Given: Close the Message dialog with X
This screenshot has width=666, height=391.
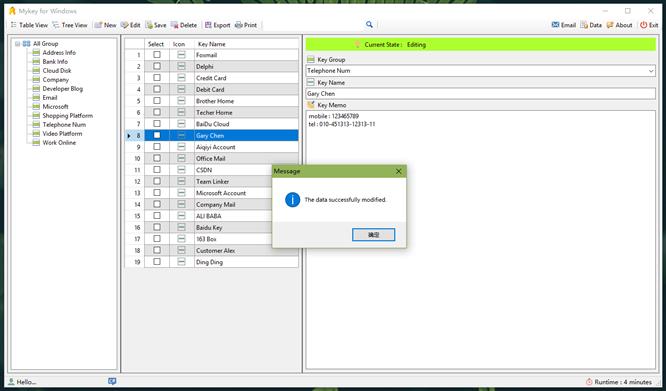Looking at the screenshot, I should pyautogui.click(x=398, y=171).
